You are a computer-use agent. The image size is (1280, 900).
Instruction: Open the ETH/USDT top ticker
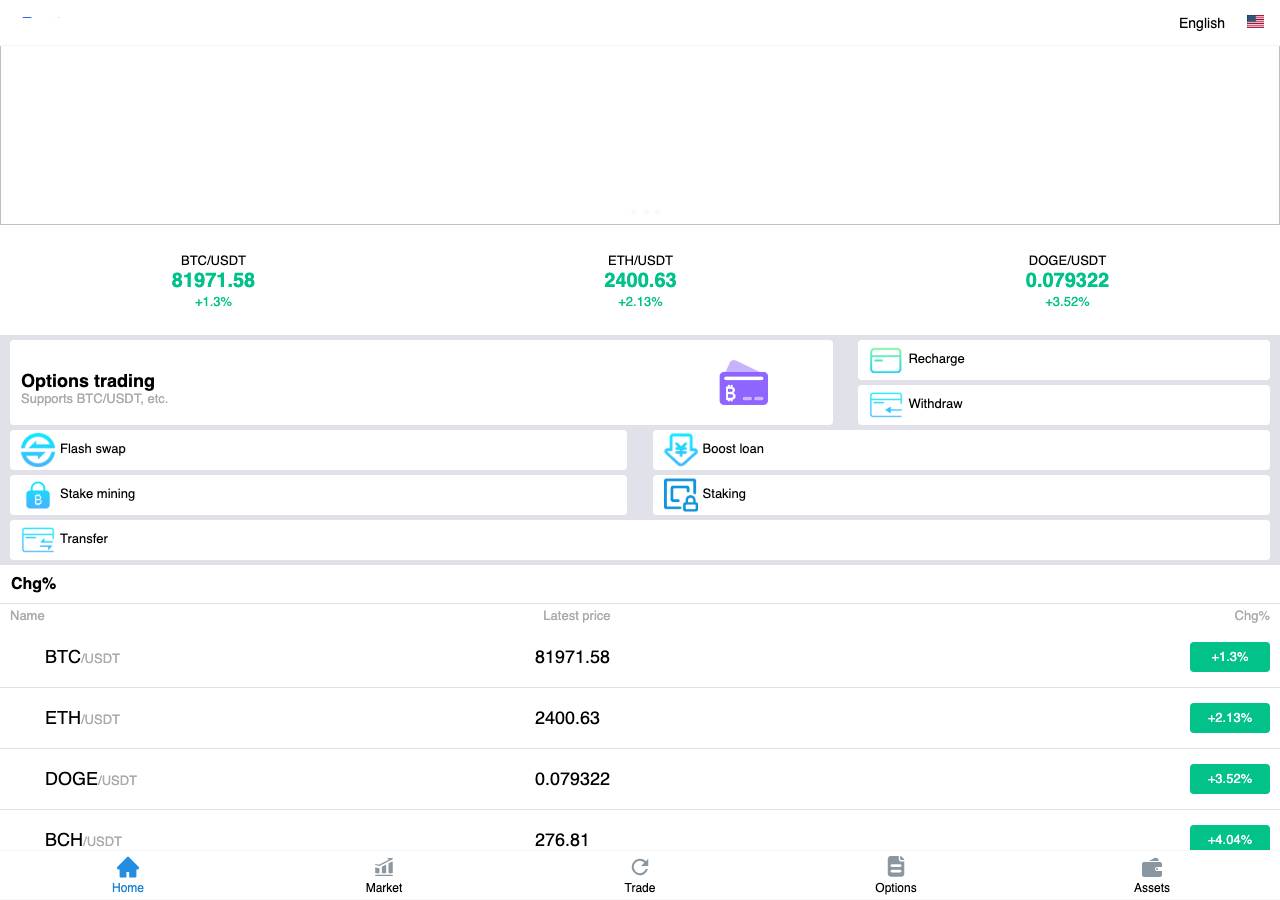click(x=640, y=281)
